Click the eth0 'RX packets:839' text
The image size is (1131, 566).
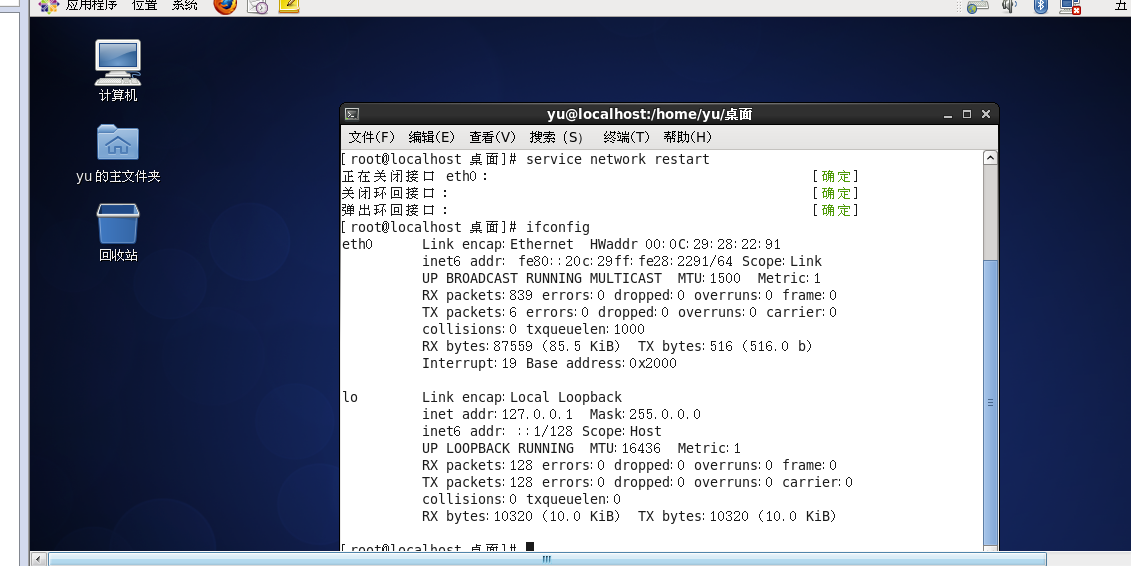pos(478,296)
